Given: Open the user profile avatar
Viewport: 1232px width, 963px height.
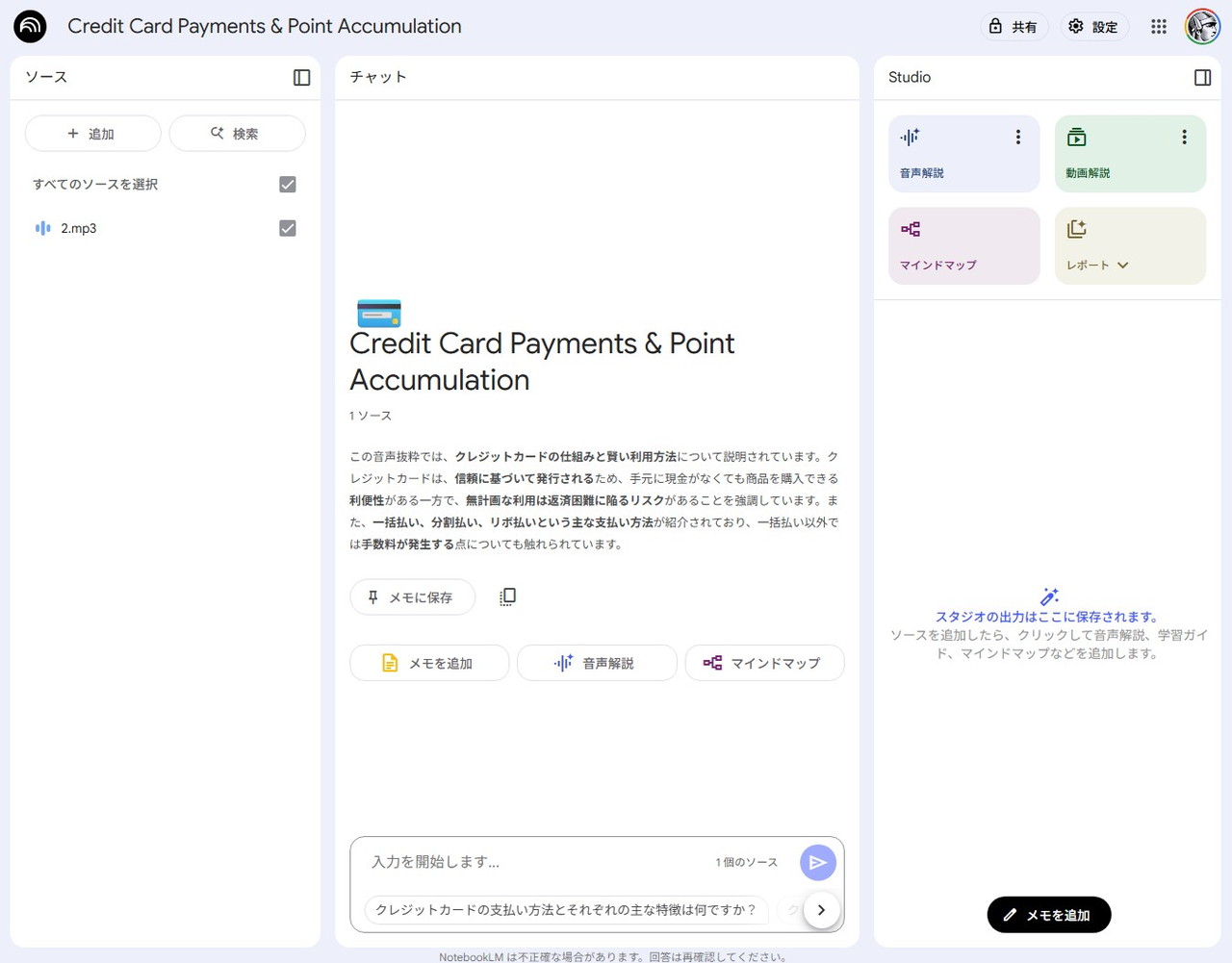Looking at the screenshot, I should (1202, 27).
